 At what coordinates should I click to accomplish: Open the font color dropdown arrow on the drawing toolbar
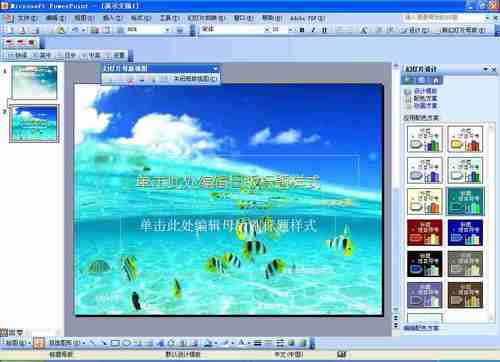pos(249,343)
